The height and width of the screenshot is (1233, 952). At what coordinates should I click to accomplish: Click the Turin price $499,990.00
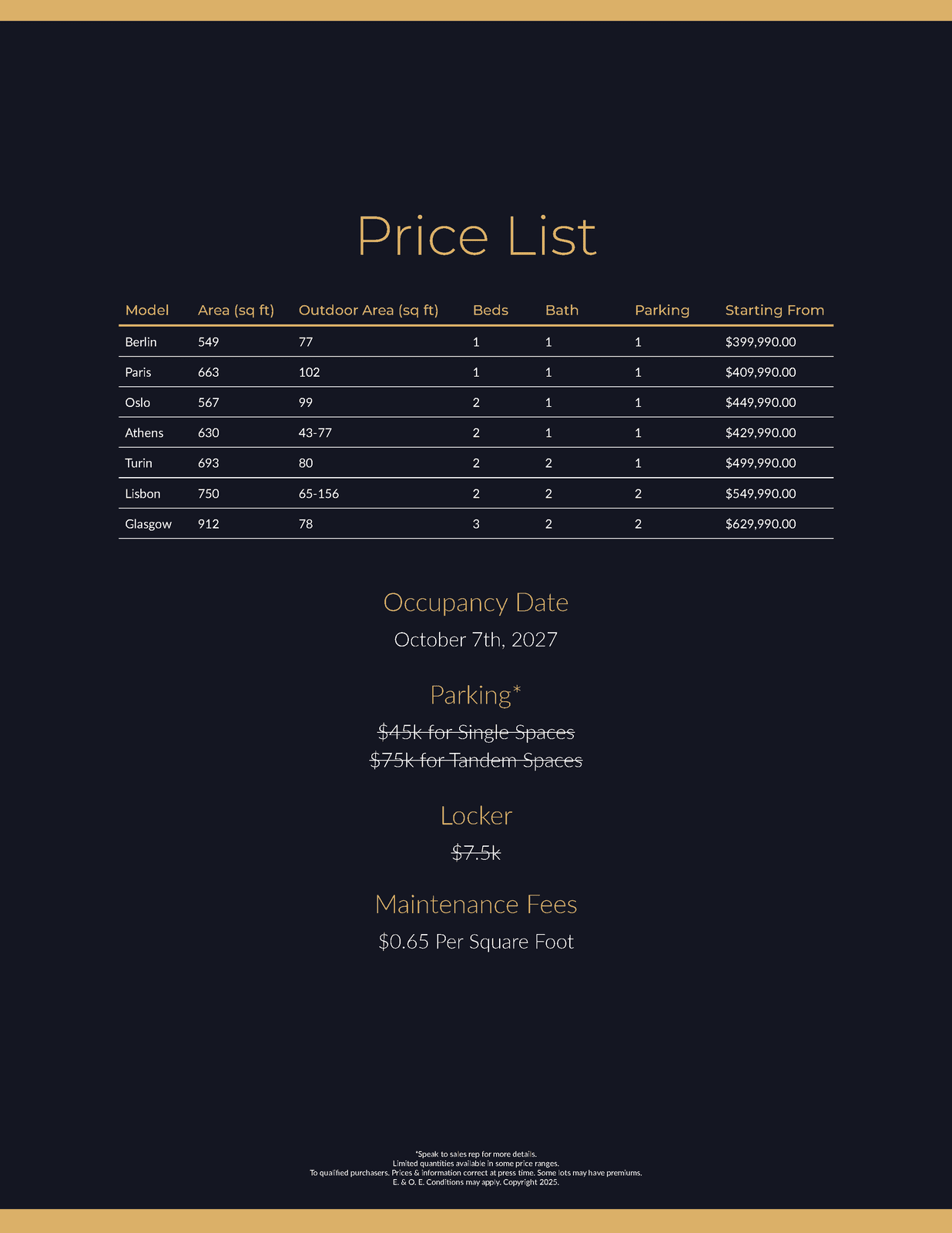click(760, 463)
